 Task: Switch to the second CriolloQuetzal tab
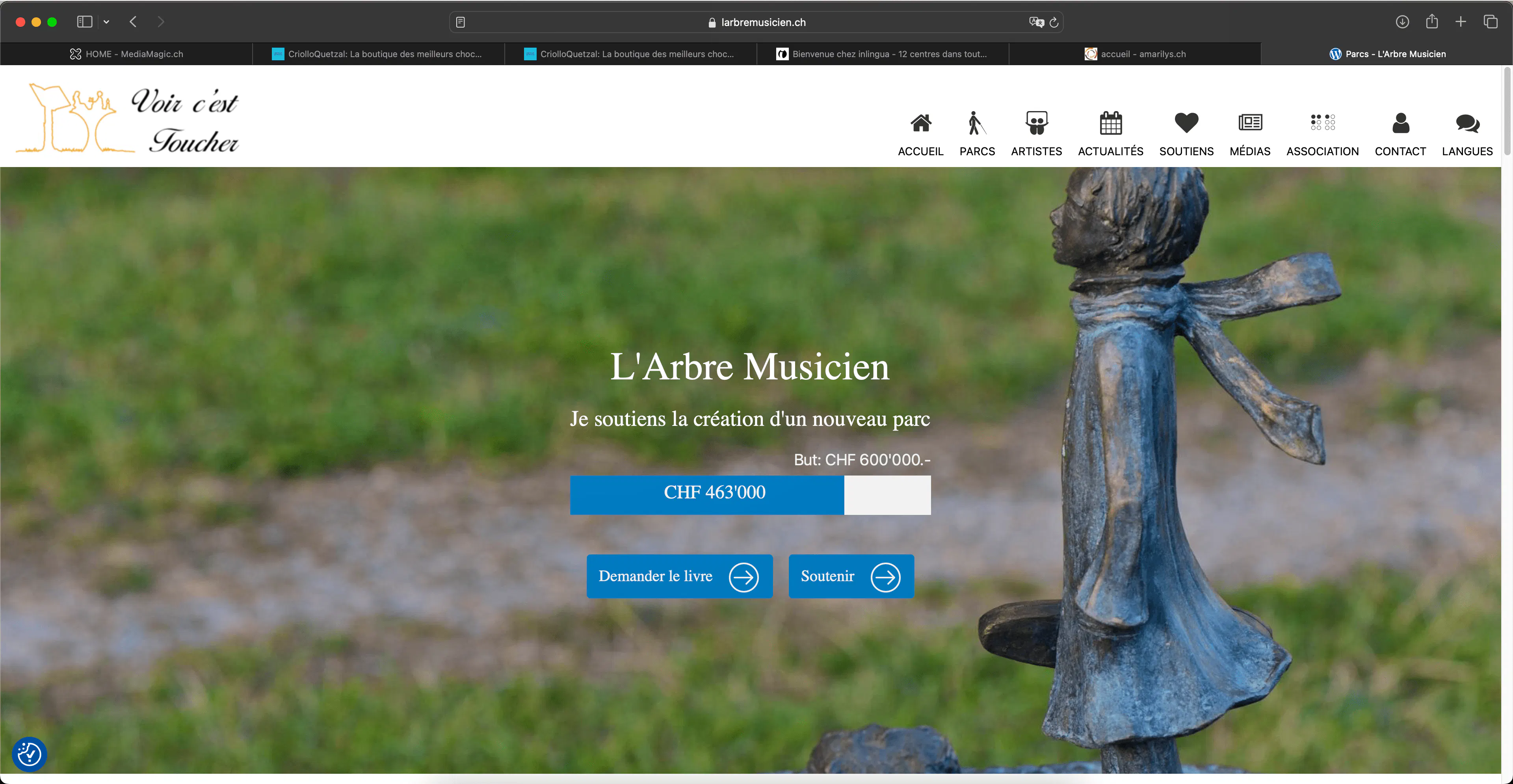click(x=630, y=54)
